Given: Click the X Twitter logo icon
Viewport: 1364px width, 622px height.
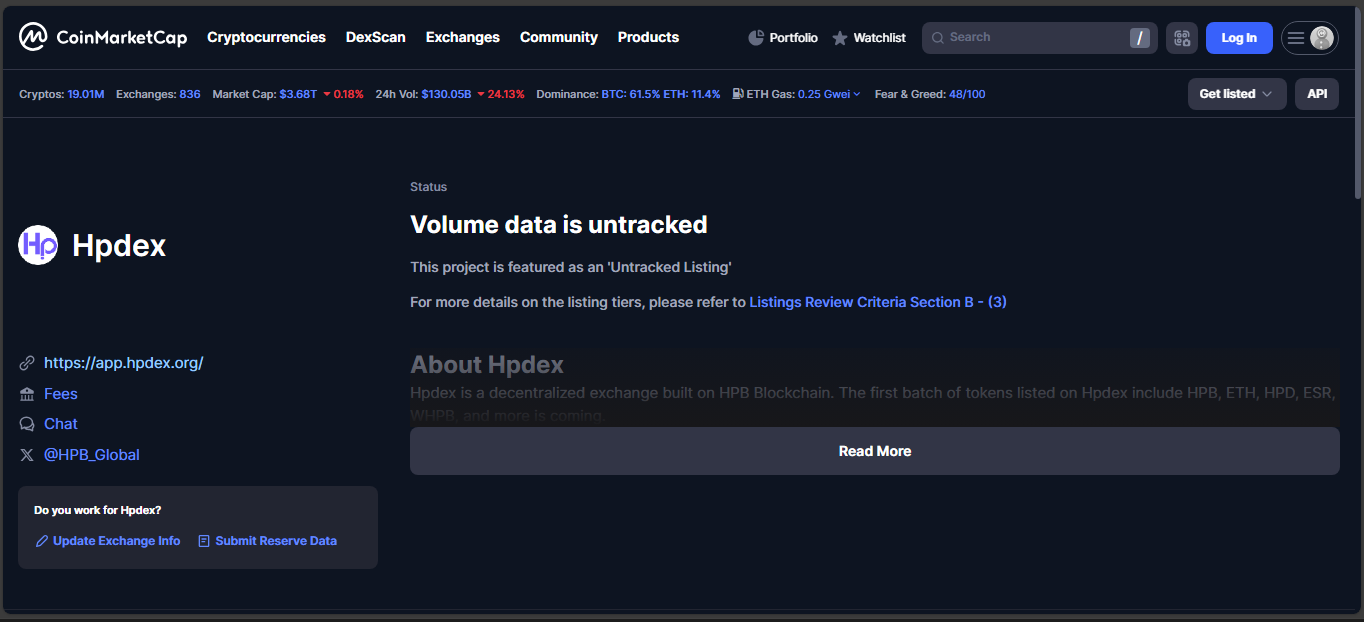Looking at the screenshot, I should (x=27, y=455).
